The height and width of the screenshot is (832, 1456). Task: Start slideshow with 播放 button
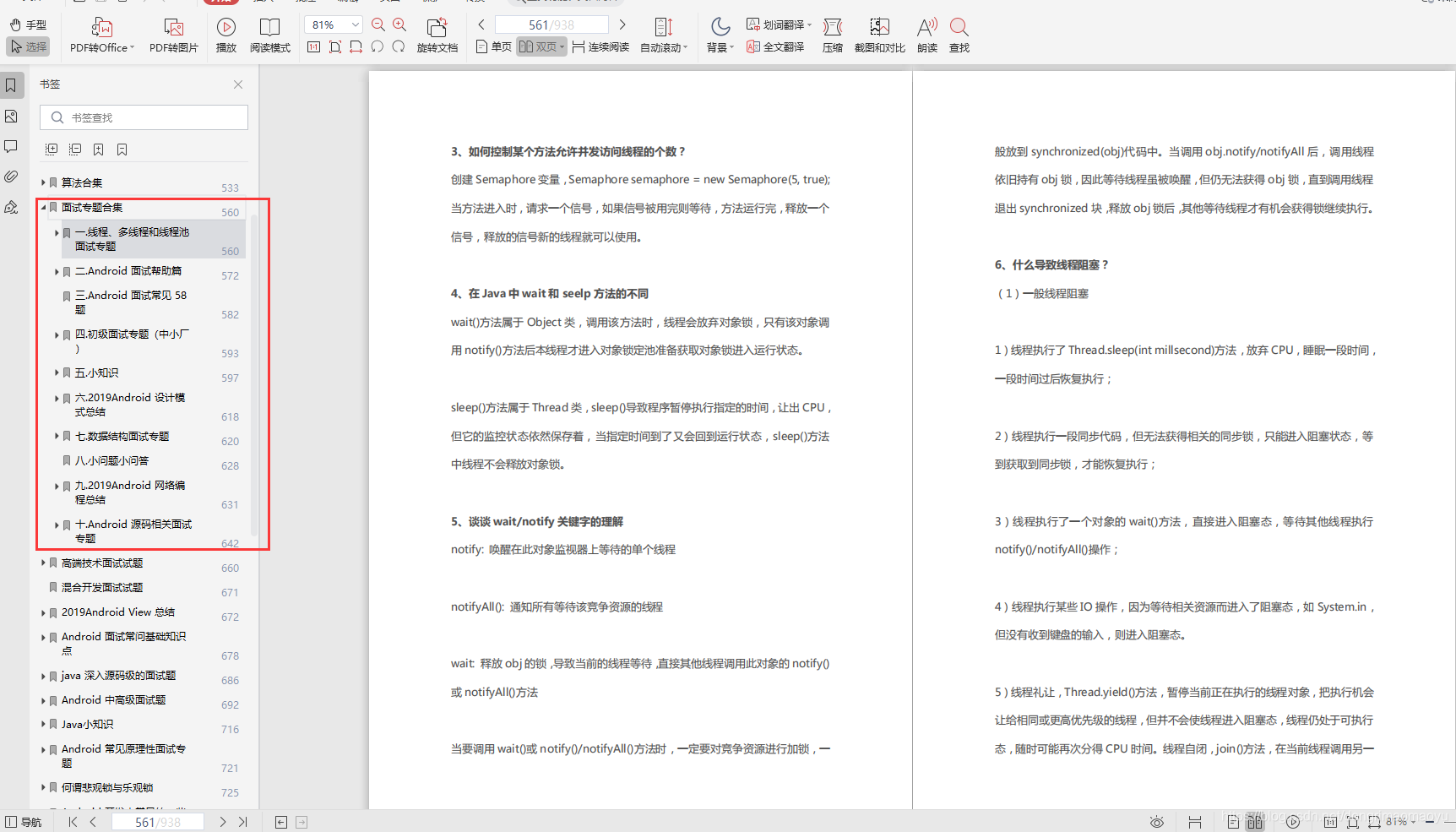(225, 36)
